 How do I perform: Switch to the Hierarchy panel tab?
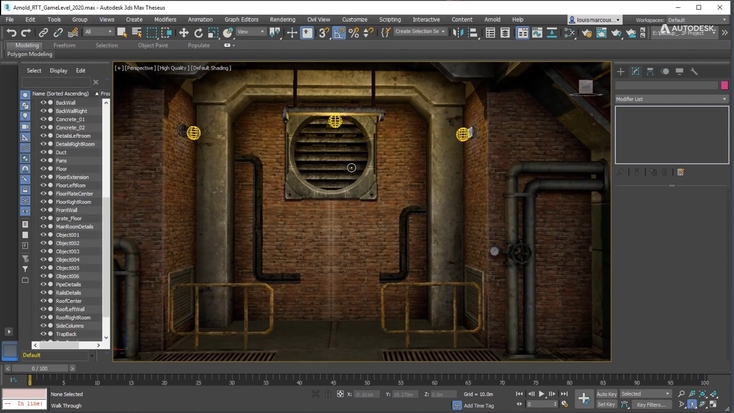point(650,72)
